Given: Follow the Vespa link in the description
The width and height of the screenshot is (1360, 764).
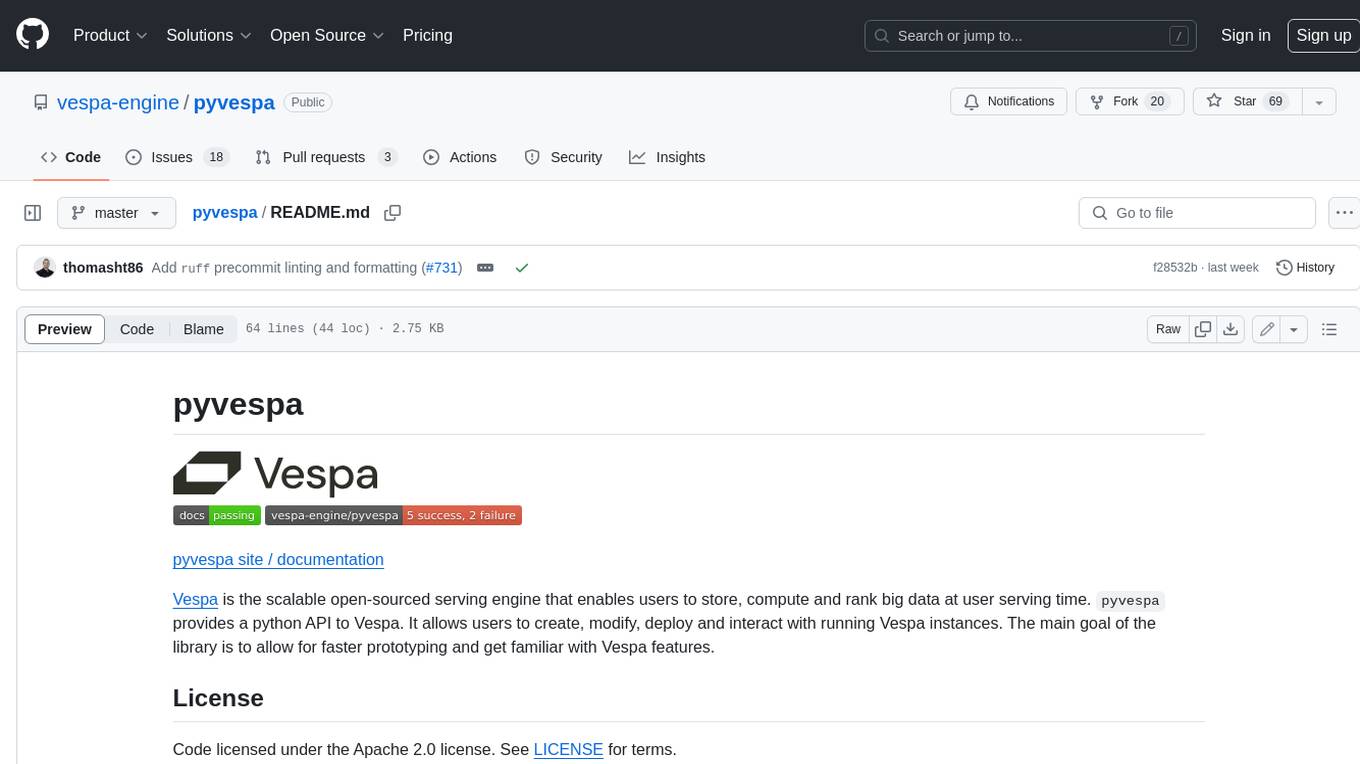Looking at the screenshot, I should [x=195, y=599].
